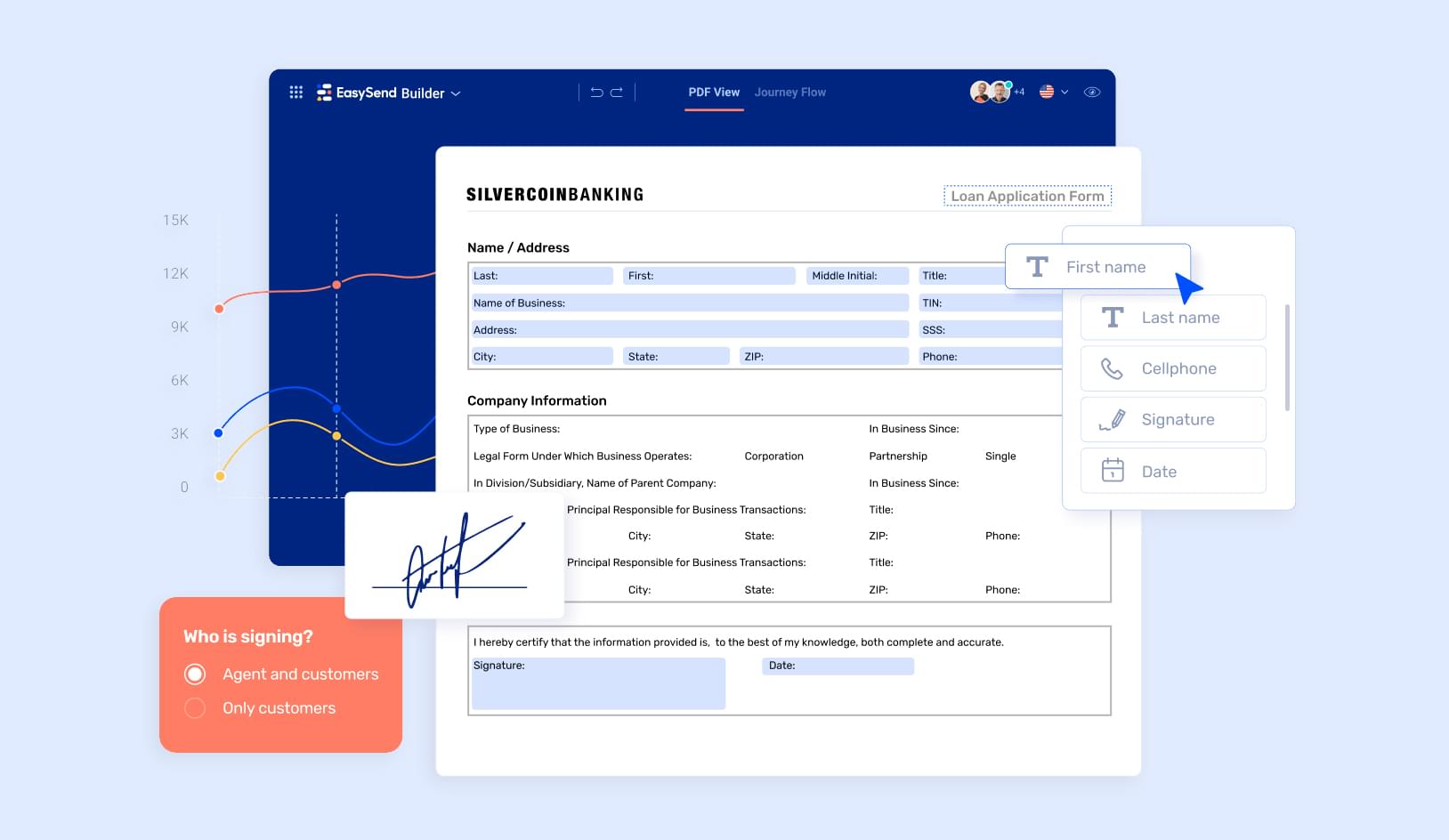Click the Phone field in Name / Address
The image size is (1449, 840).
point(990,356)
